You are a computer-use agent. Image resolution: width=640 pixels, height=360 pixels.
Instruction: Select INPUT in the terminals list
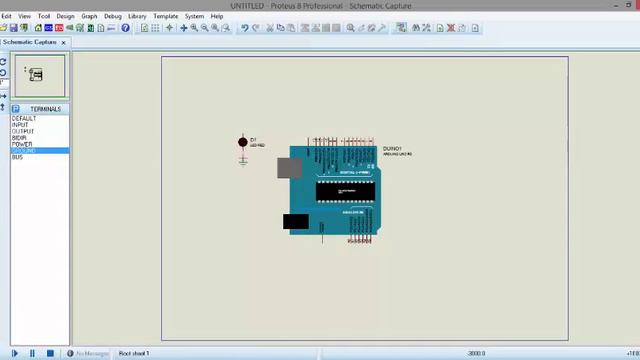point(40,125)
